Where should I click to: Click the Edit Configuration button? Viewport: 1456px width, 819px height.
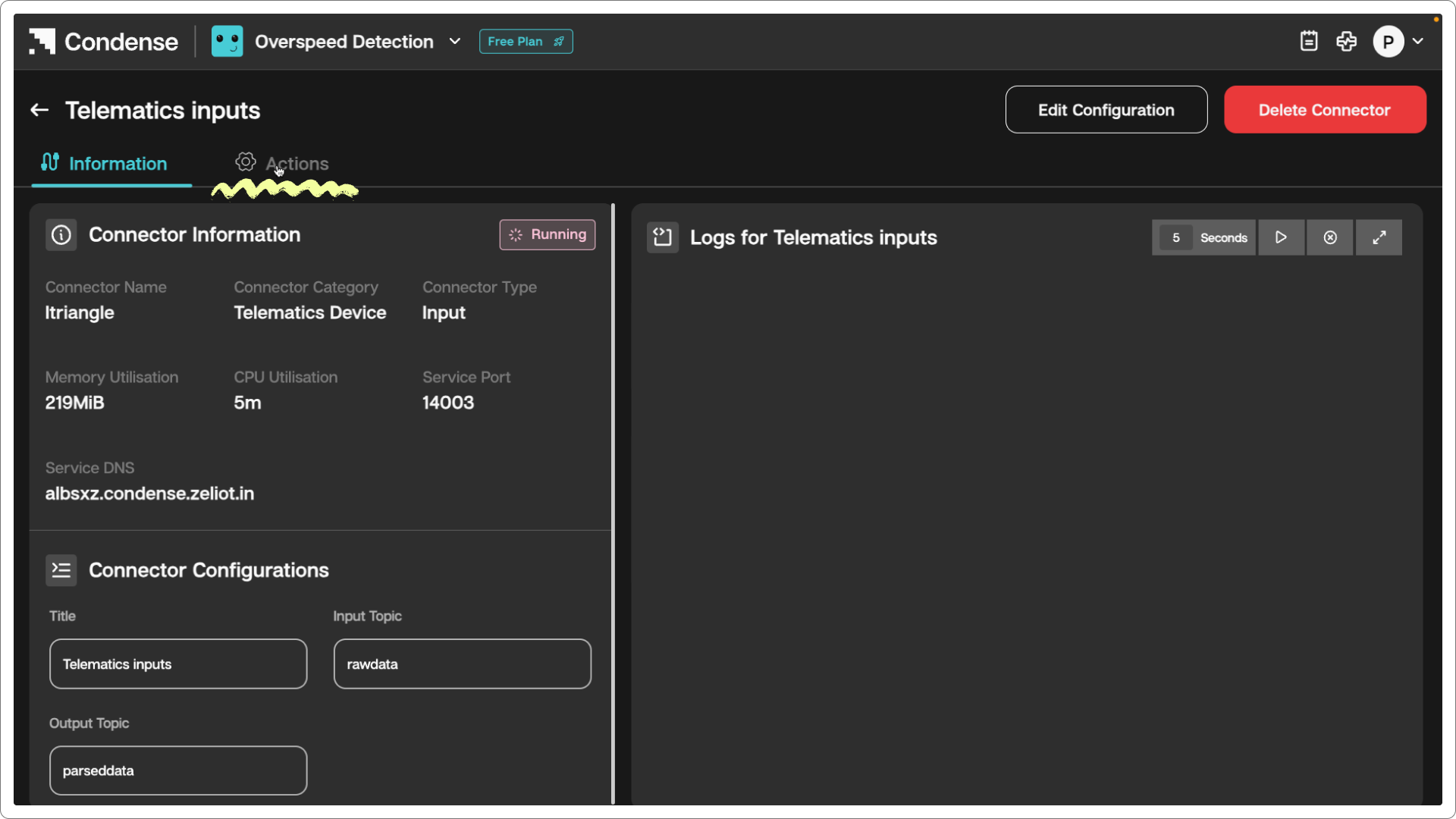coord(1106,110)
